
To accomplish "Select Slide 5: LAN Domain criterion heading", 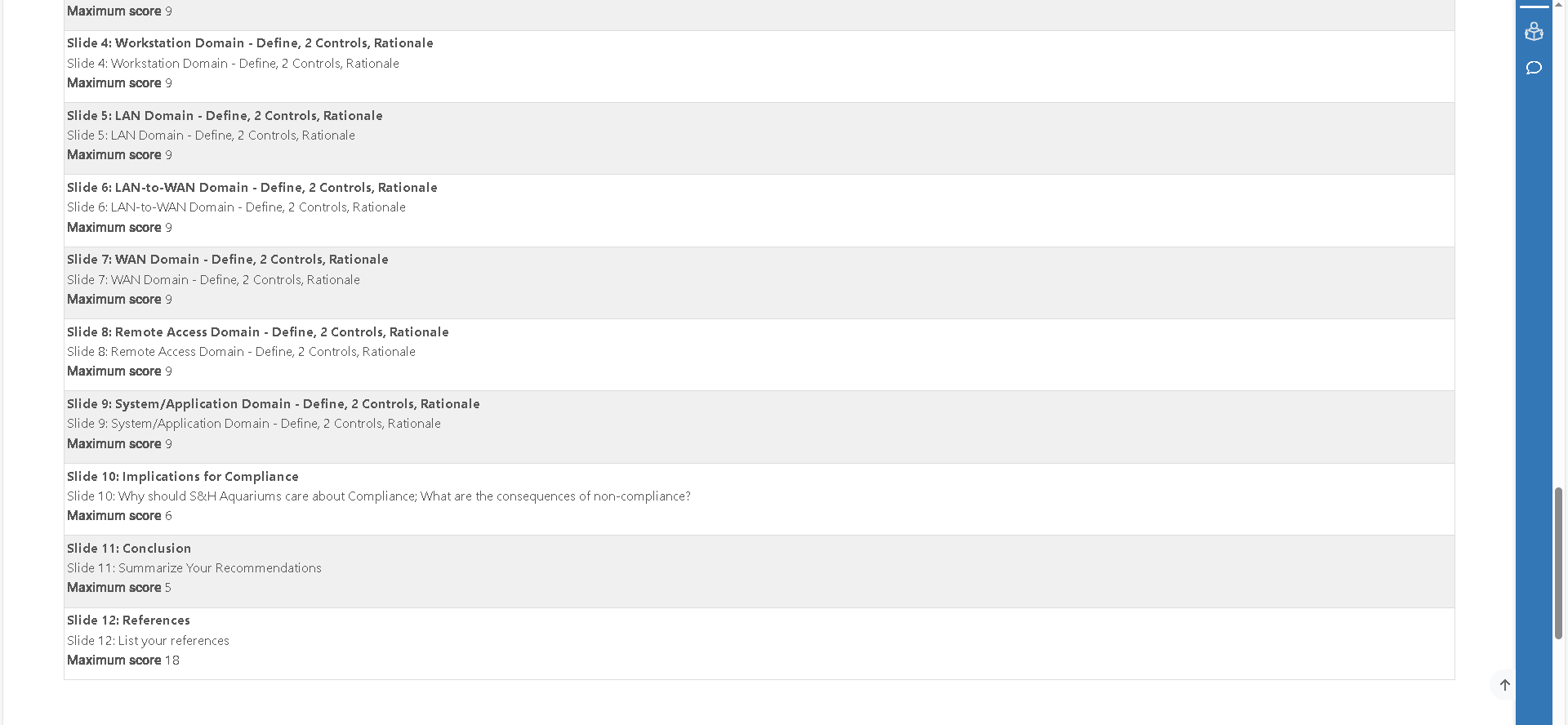I will (225, 116).
